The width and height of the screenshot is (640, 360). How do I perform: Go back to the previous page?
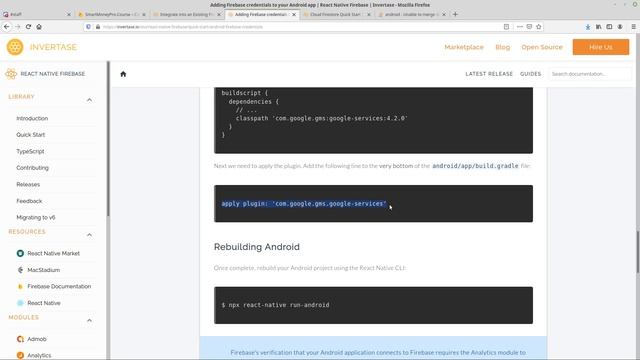[7, 27]
